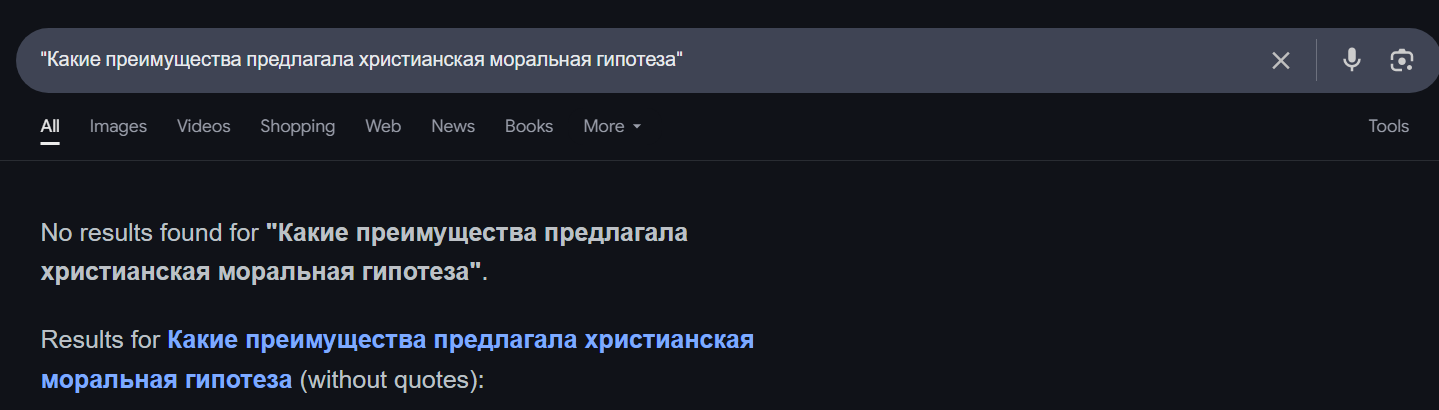
Task: Click the link's second line "моральная гипотеза"
Action: click(167, 380)
